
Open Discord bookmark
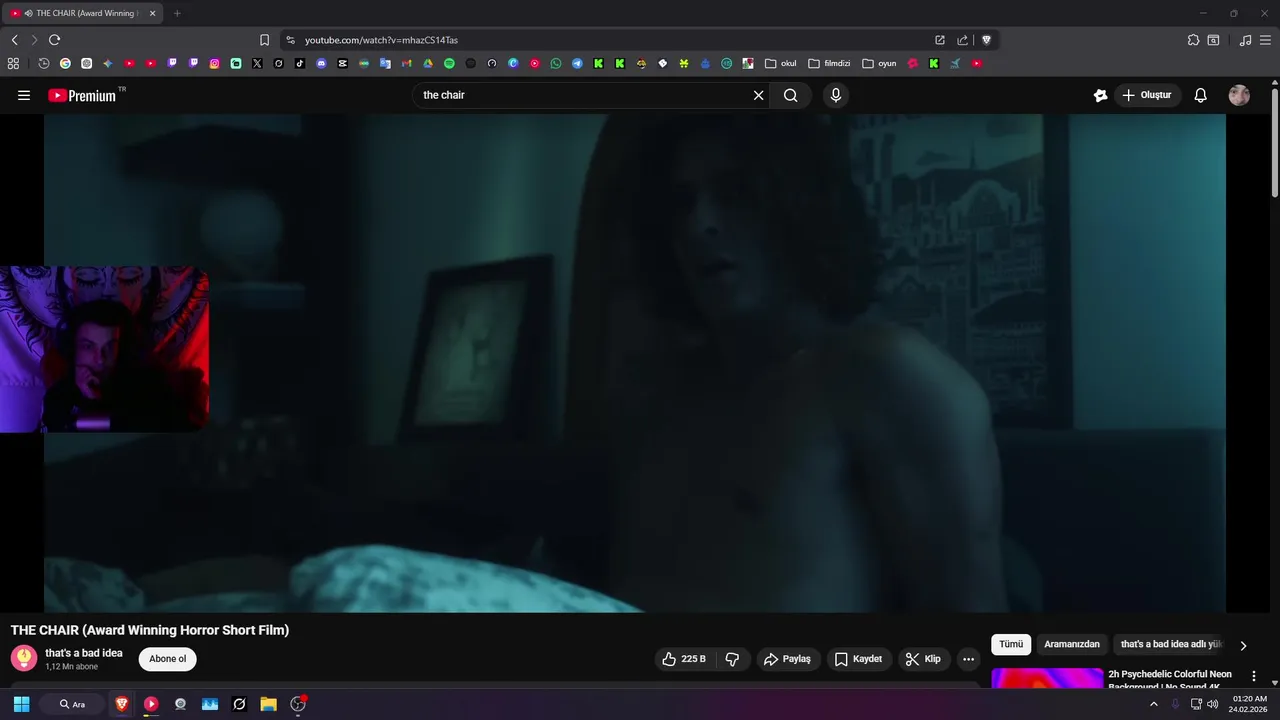point(321,63)
